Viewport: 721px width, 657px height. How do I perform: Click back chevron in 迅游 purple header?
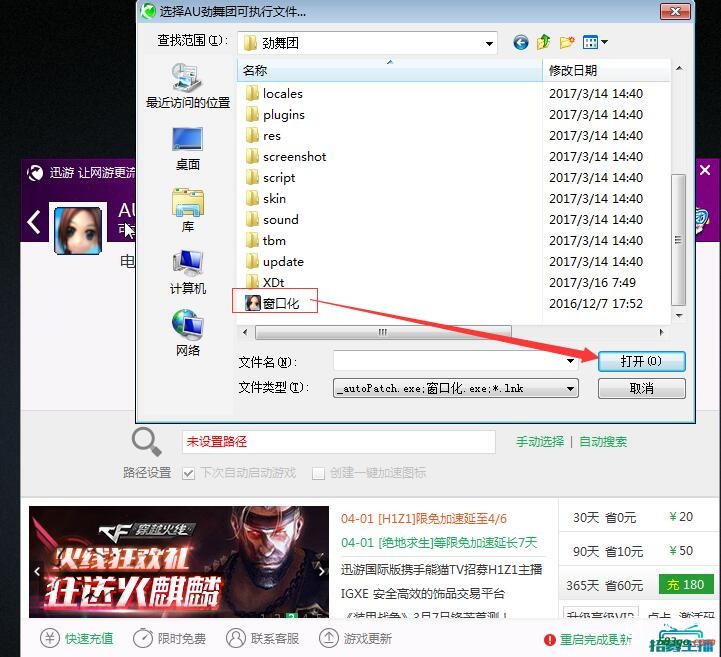point(34,222)
